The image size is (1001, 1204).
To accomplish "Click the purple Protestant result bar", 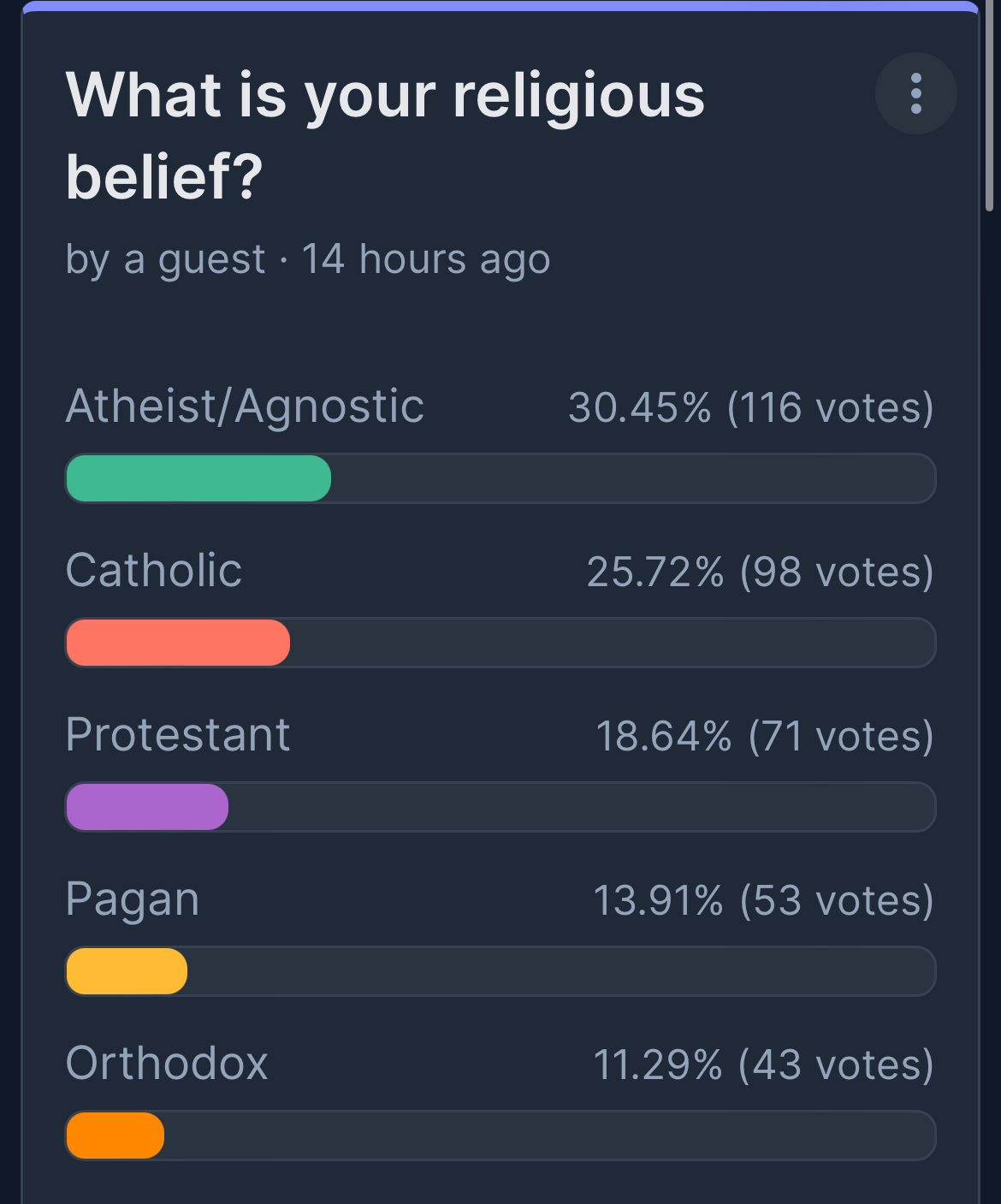I will 147,807.
